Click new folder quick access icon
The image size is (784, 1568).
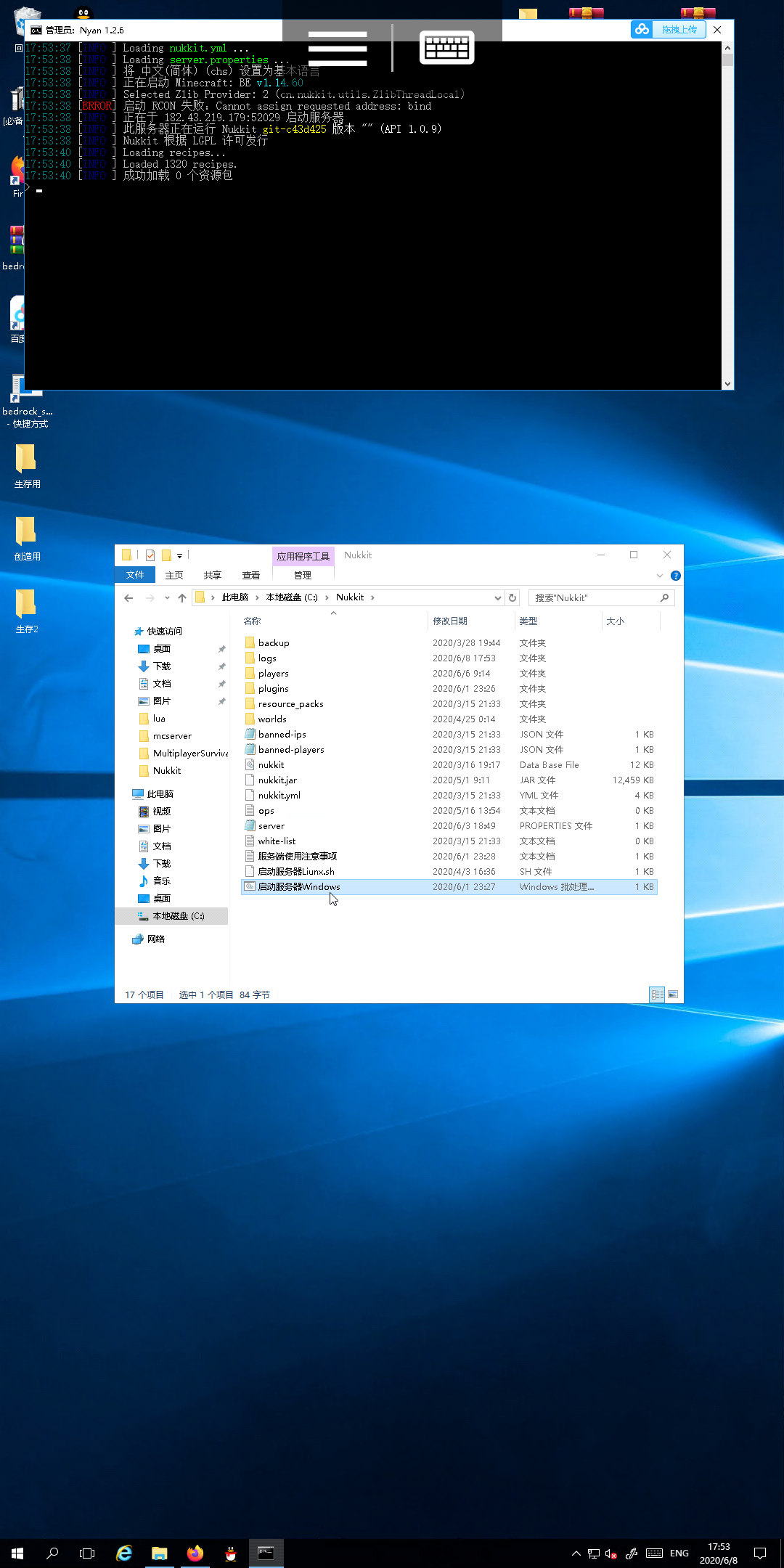pyautogui.click(x=166, y=555)
